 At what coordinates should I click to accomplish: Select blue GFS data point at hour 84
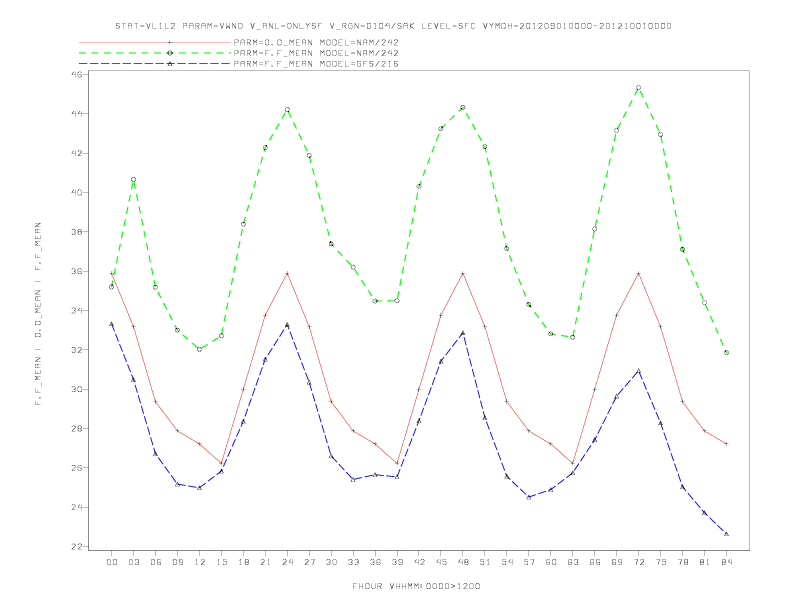[x=726, y=534]
